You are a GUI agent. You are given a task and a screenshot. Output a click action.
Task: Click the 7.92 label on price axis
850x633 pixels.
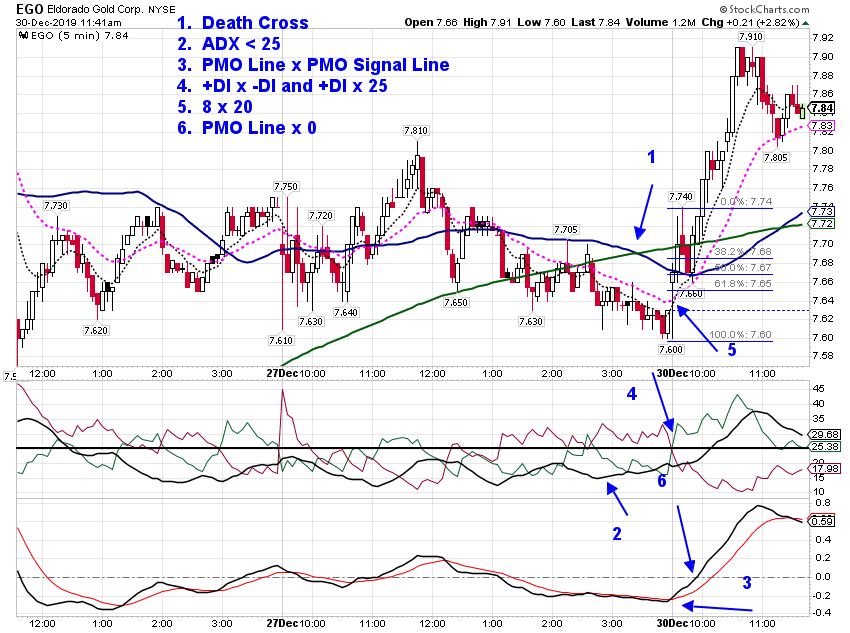tap(823, 37)
